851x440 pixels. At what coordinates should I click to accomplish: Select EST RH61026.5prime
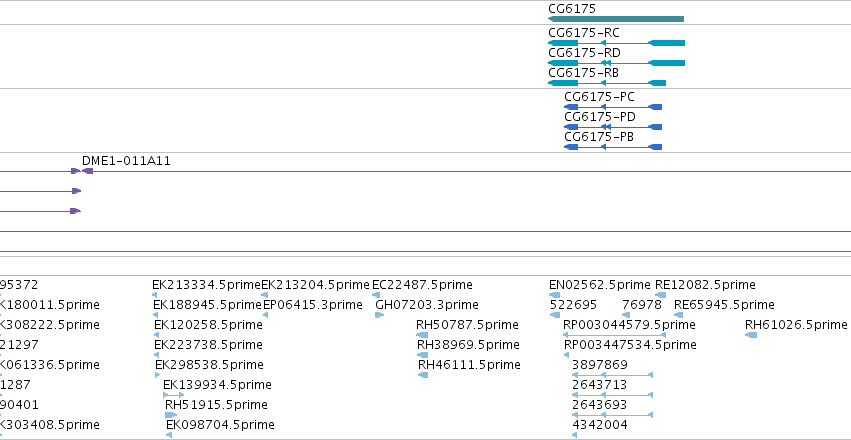tap(751, 335)
